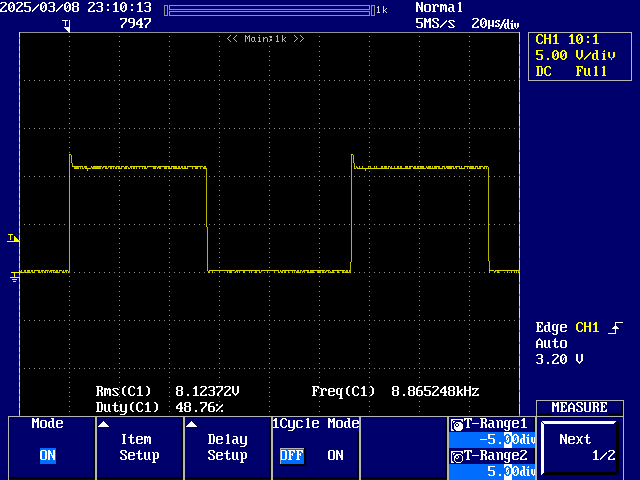The width and height of the screenshot is (640, 480).
Task: Click the Freq(C1) measurement readout
Action: click(x=395, y=392)
